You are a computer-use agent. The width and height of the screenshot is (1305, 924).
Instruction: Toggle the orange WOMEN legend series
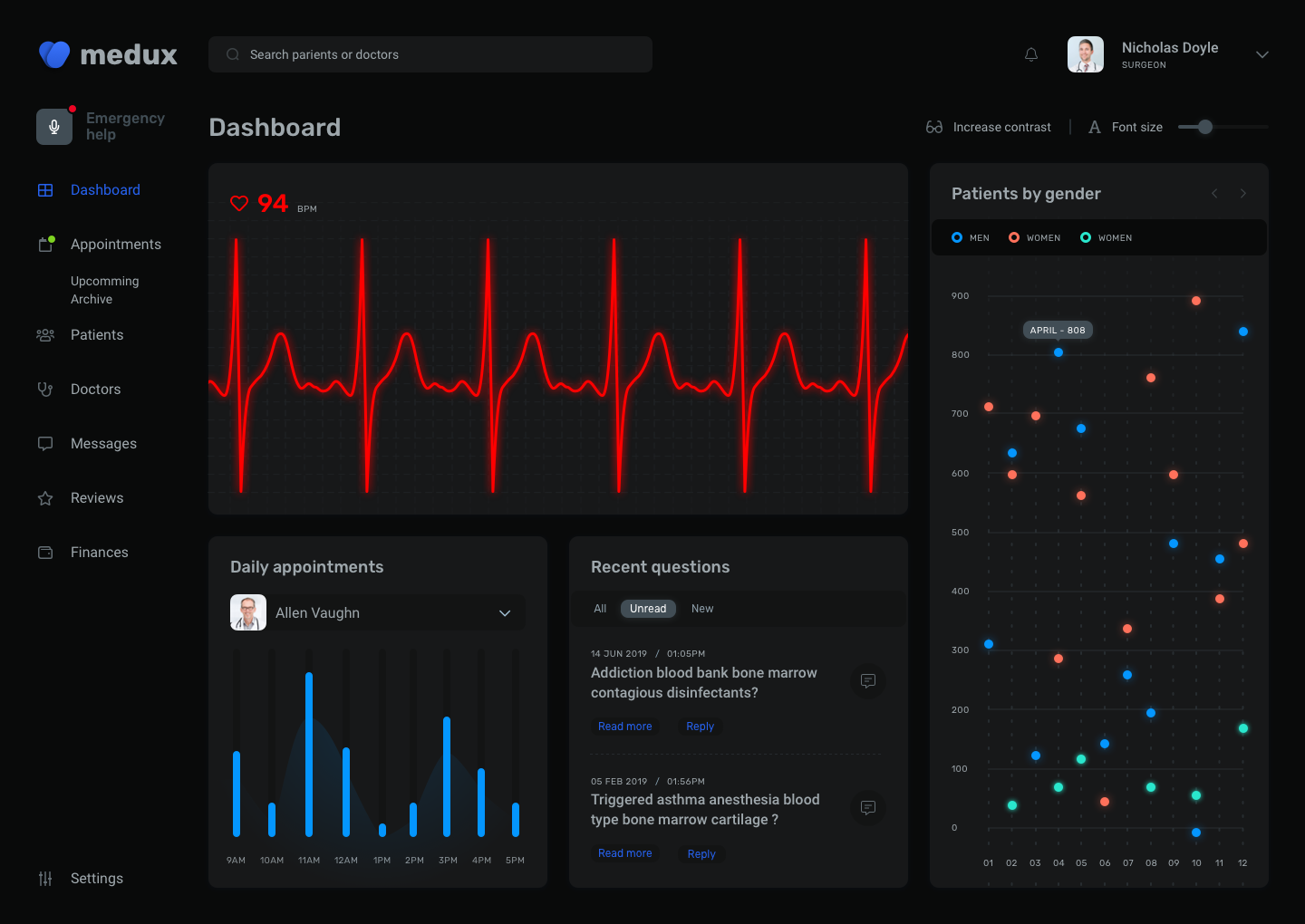pyautogui.click(x=1035, y=237)
